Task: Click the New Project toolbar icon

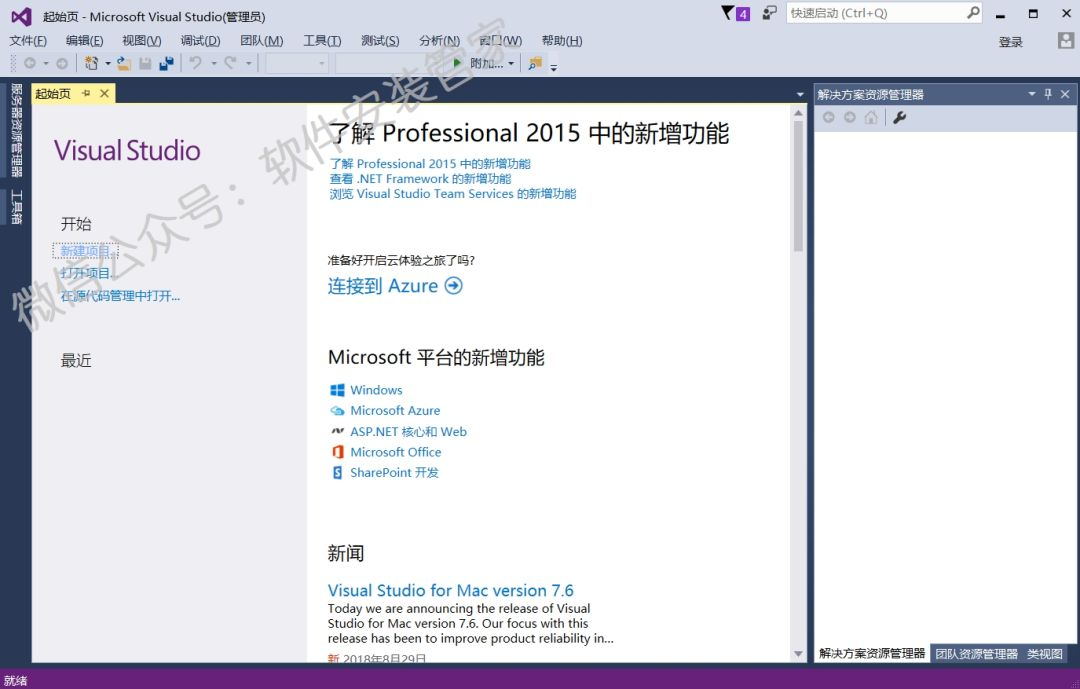Action: pos(91,63)
